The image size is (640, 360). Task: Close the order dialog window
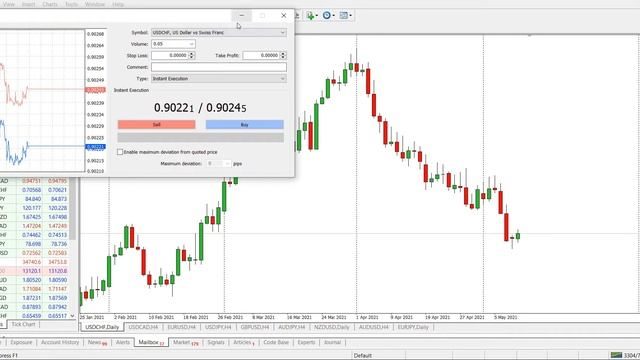(x=284, y=16)
